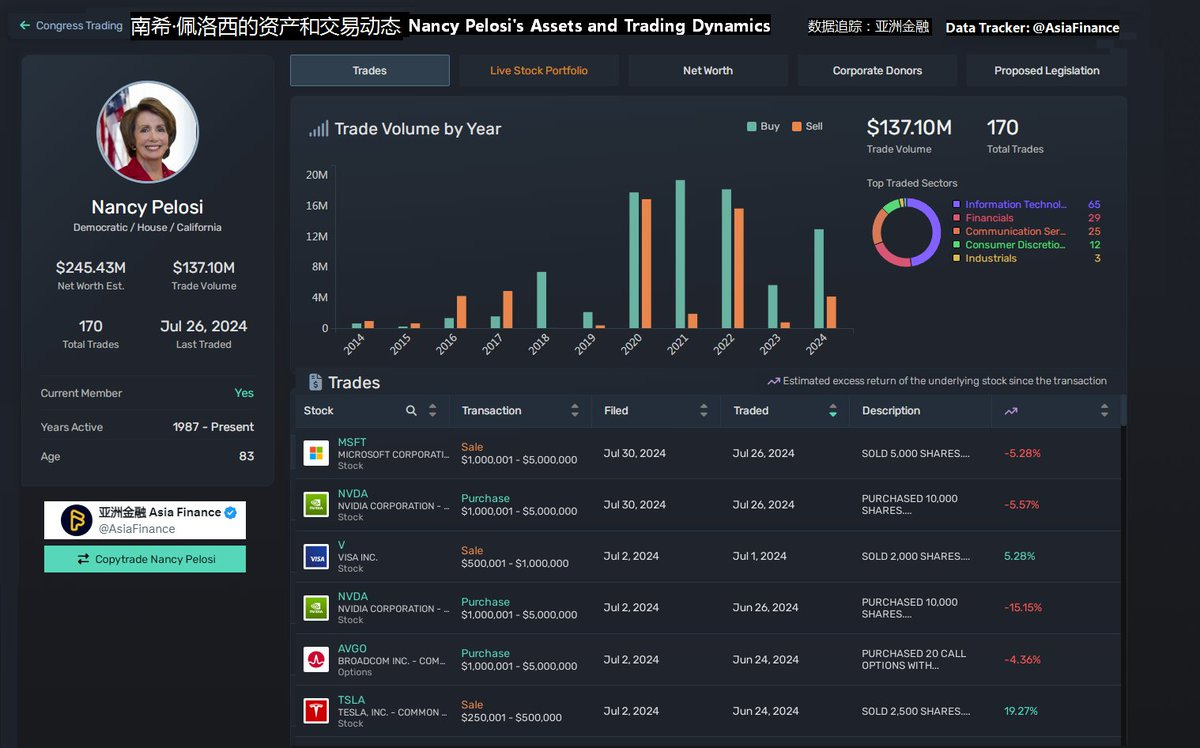This screenshot has height=748, width=1200.
Task: Click the Trade Volume by Year chart icon
Action: [x=319, y=129]
